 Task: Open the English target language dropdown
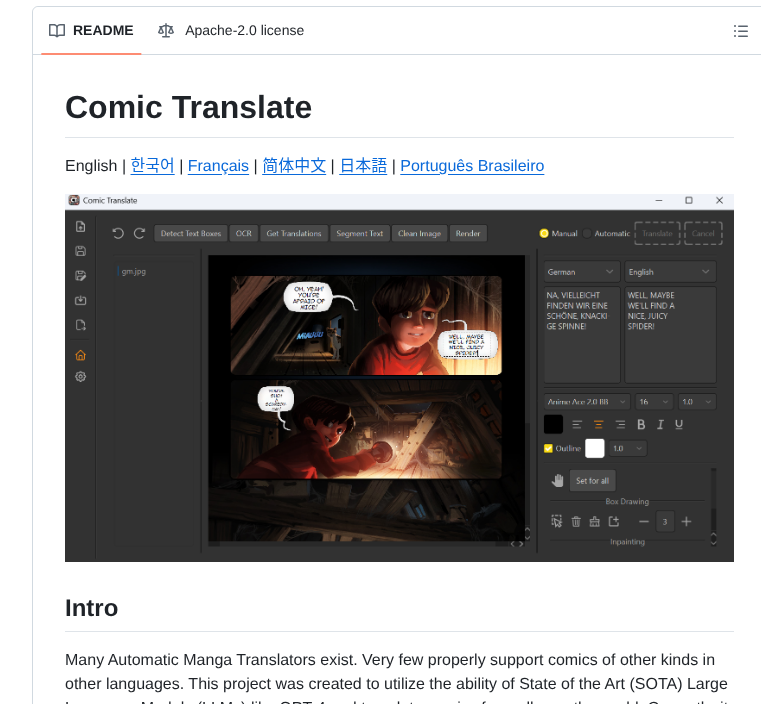tap(670, 272)
